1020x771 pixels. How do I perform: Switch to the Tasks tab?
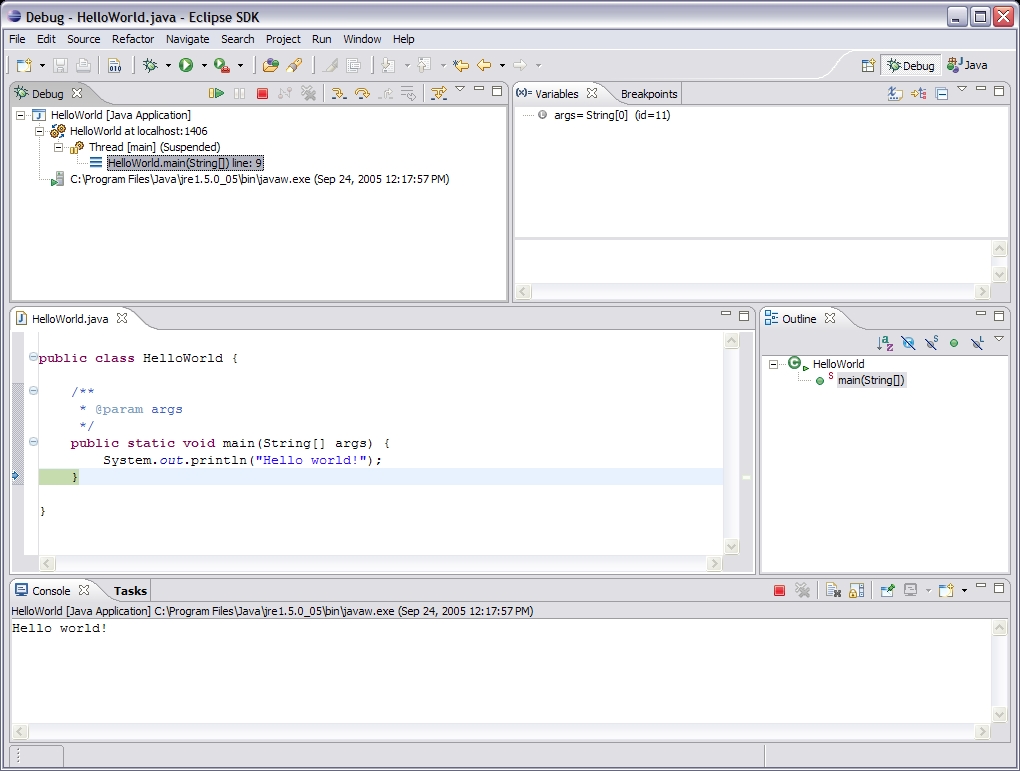click(130, 591)
